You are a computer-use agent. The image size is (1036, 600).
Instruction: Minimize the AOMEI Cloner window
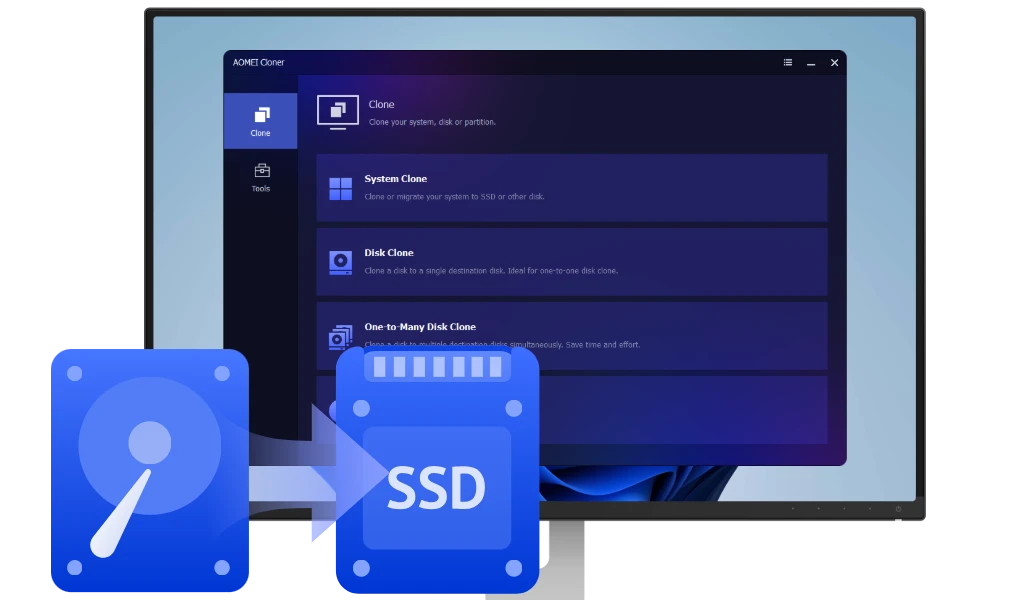click(x=811, y=63)
